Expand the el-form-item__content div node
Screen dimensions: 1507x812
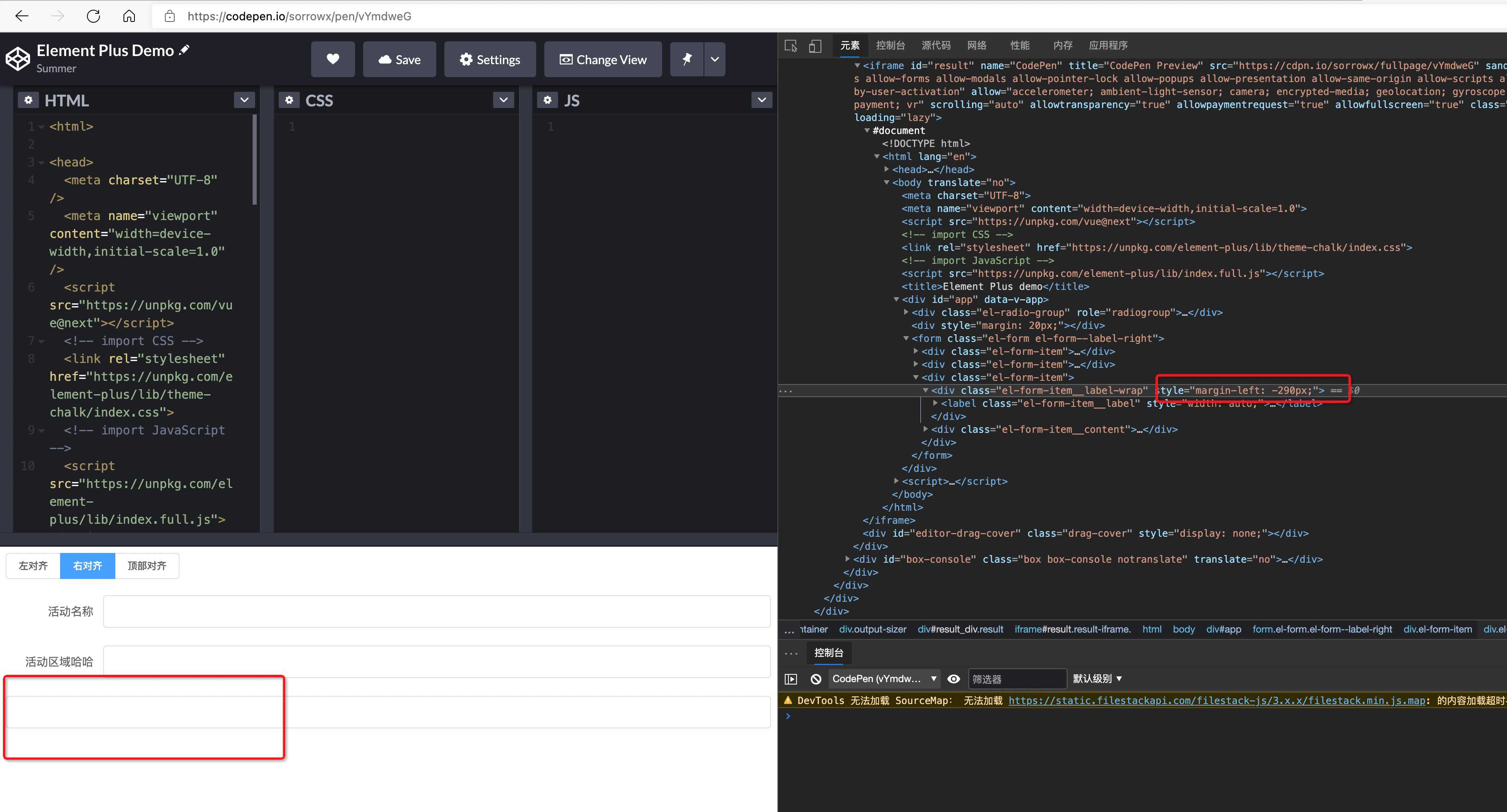click(925, 429)
